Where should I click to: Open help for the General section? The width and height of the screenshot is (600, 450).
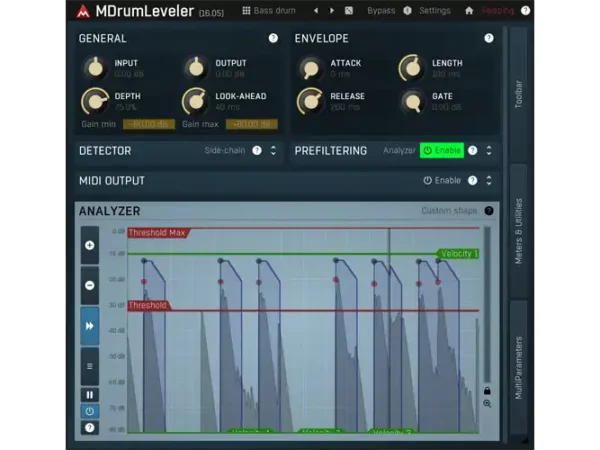[273, 38]
